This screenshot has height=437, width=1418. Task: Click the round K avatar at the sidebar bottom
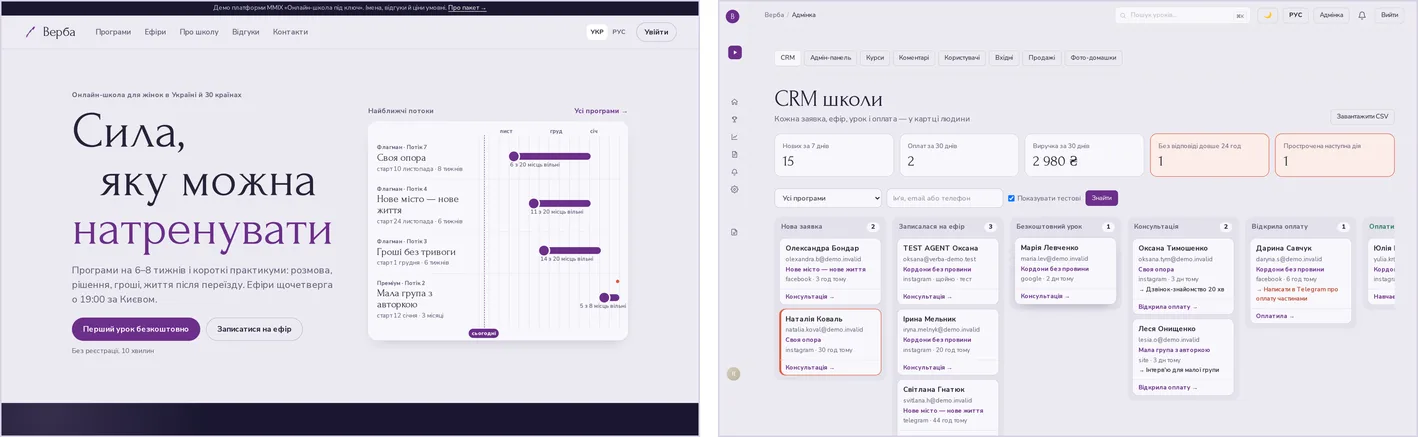tap(734, 374)
